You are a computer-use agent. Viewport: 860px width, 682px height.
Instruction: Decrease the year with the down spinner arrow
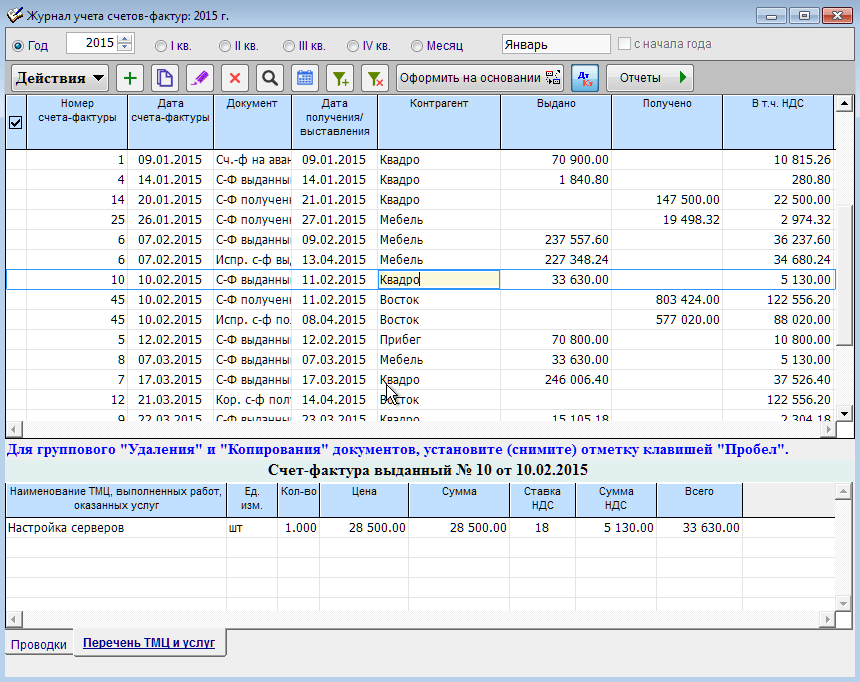[126, 47]
